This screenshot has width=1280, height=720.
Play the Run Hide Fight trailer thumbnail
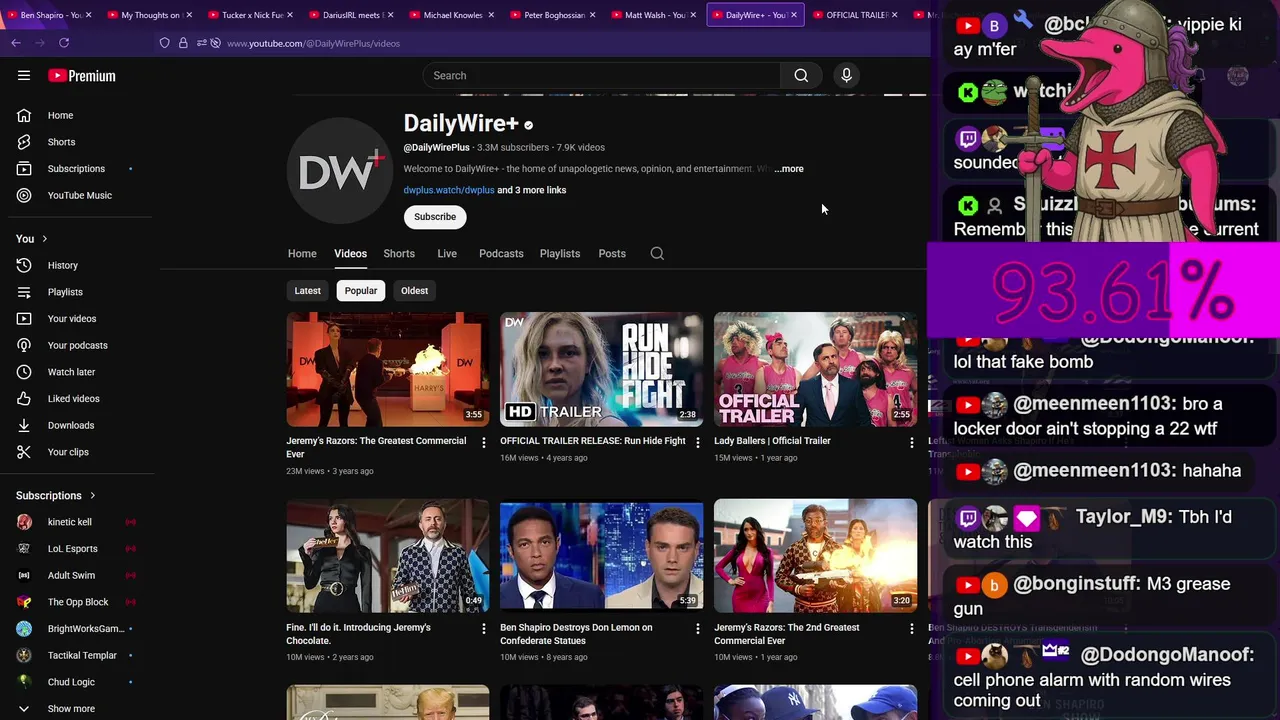[x=602, y=370]
